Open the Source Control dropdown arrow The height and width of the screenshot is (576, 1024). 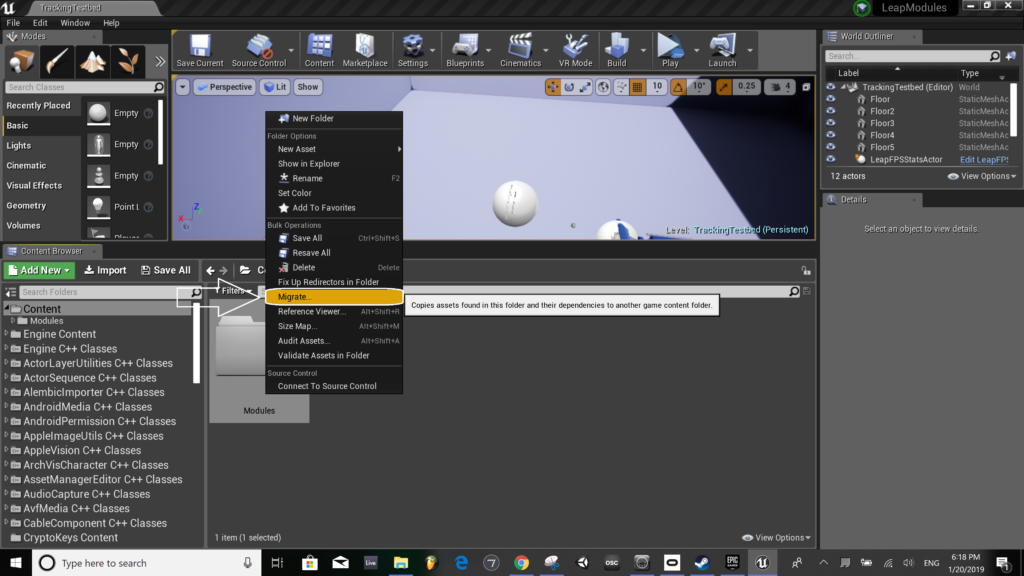292,49
